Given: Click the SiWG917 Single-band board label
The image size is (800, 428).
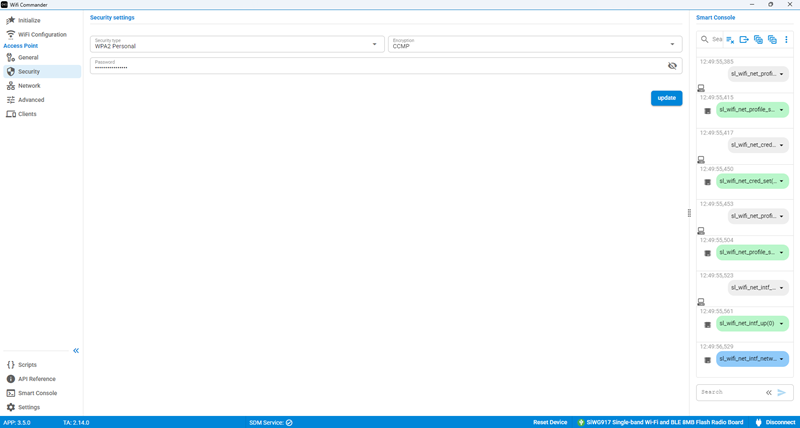Looking at the screenshot, I should [x=665, y=422].
